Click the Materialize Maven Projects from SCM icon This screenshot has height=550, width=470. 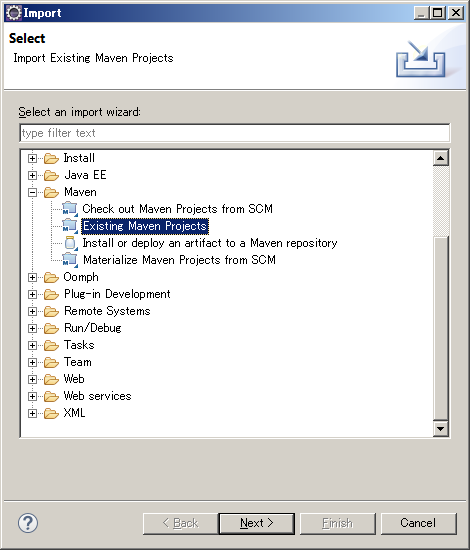click(x=70, y=260)
